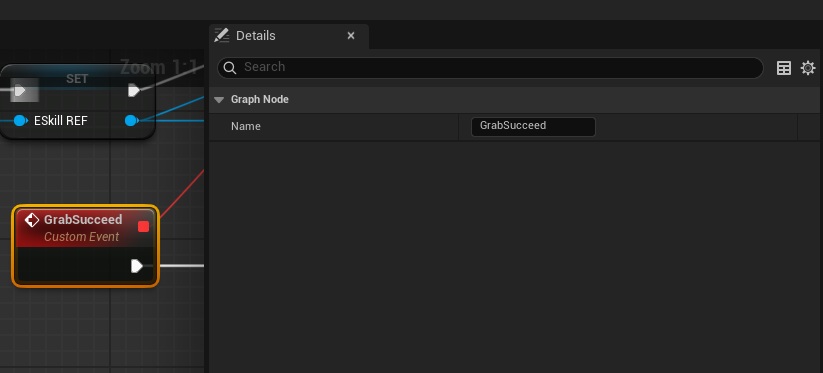Switch to the Details tab

pyautogui.click(x=289, y=36)
